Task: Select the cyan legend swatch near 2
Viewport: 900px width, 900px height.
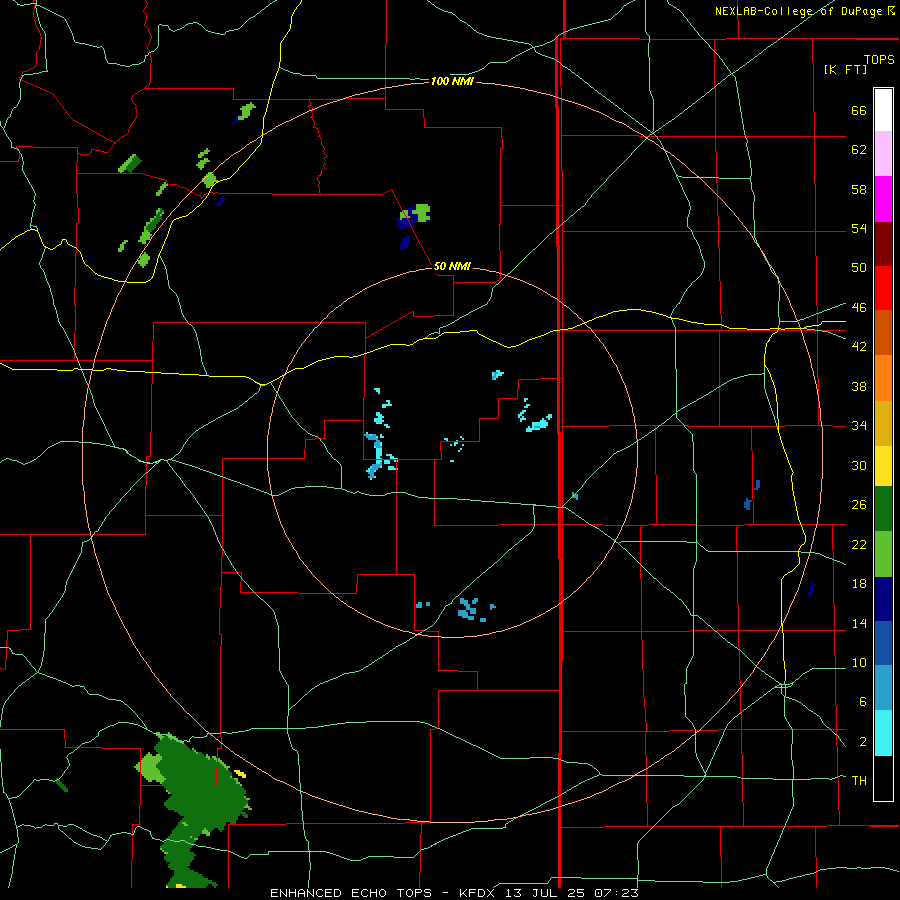Action: tap(883, 733)
